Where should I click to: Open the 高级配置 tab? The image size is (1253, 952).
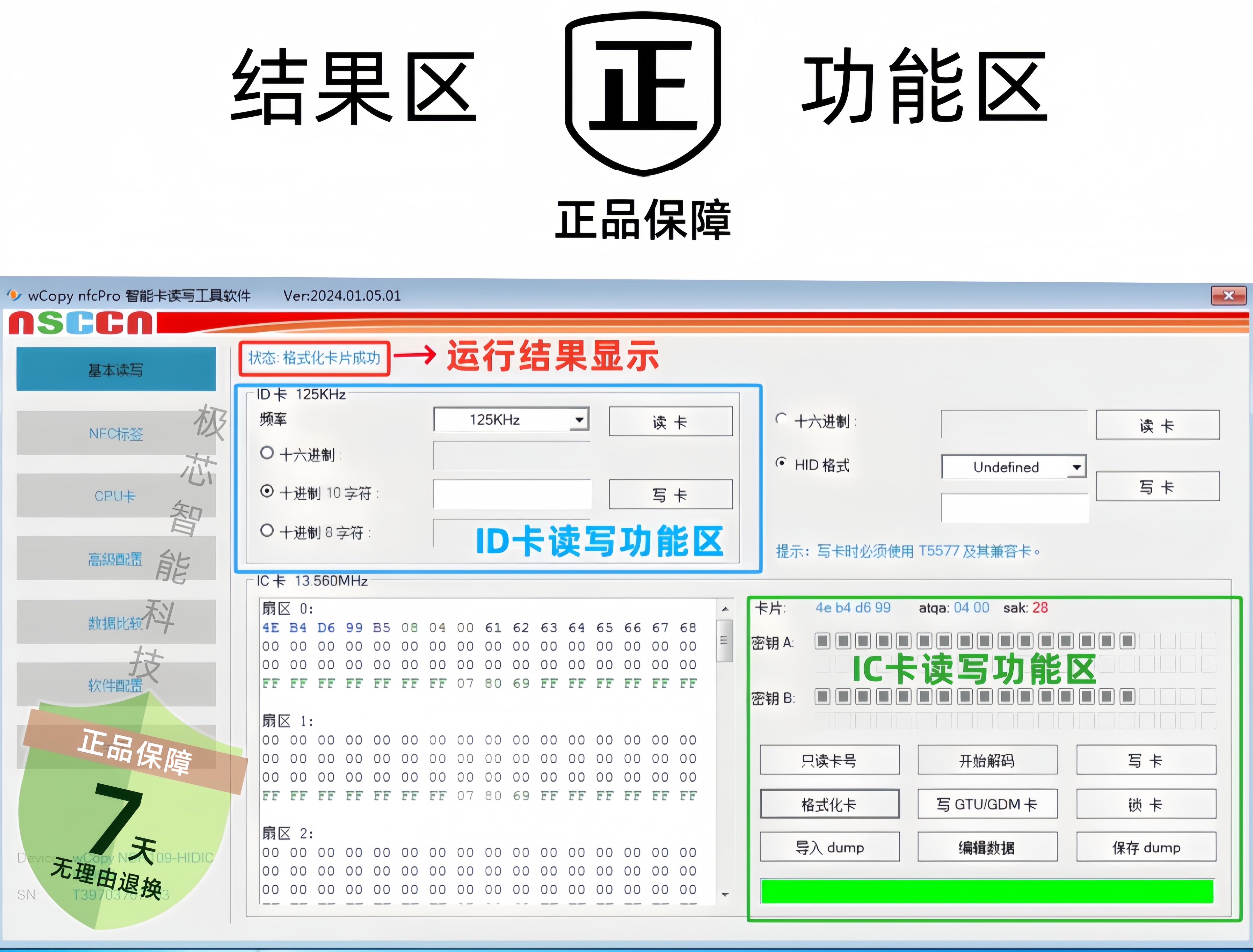[x=116, y=559]
